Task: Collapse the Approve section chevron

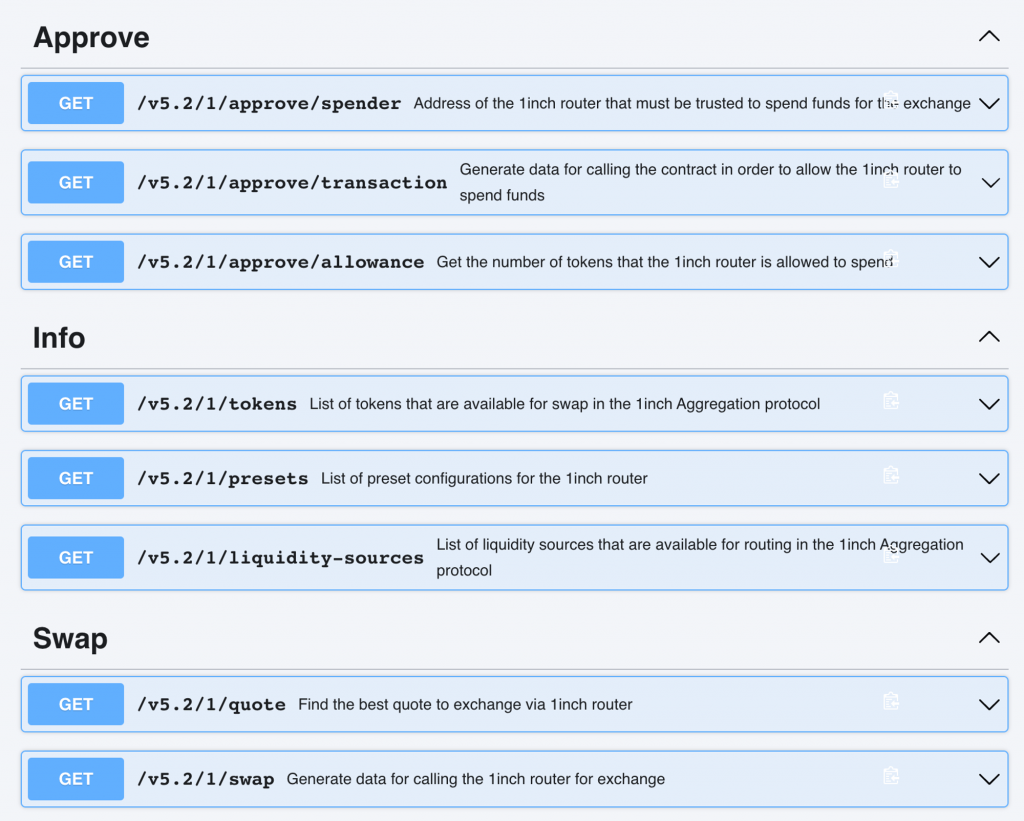Action: tap(989, 37)
